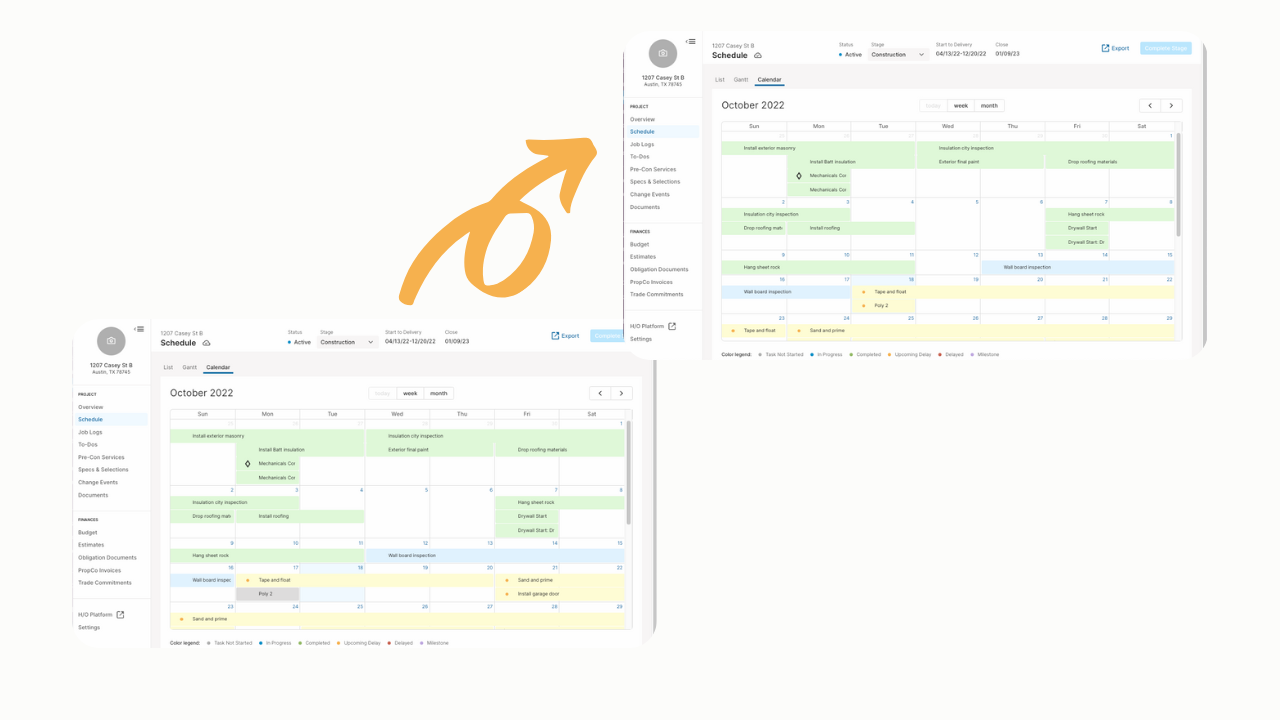The width and height of the screenshot is (1280, 720).
Task: Open Specs & Selections in top-right window sidebar
Action: (x=655, y=182)
